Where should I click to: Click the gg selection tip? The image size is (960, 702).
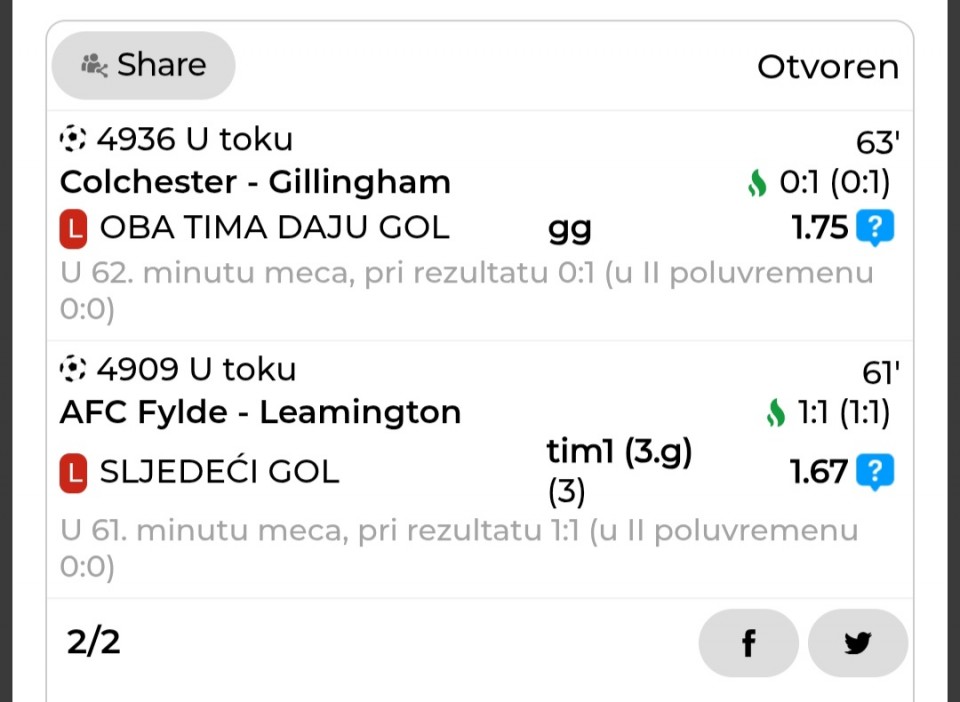pos(569,230)
